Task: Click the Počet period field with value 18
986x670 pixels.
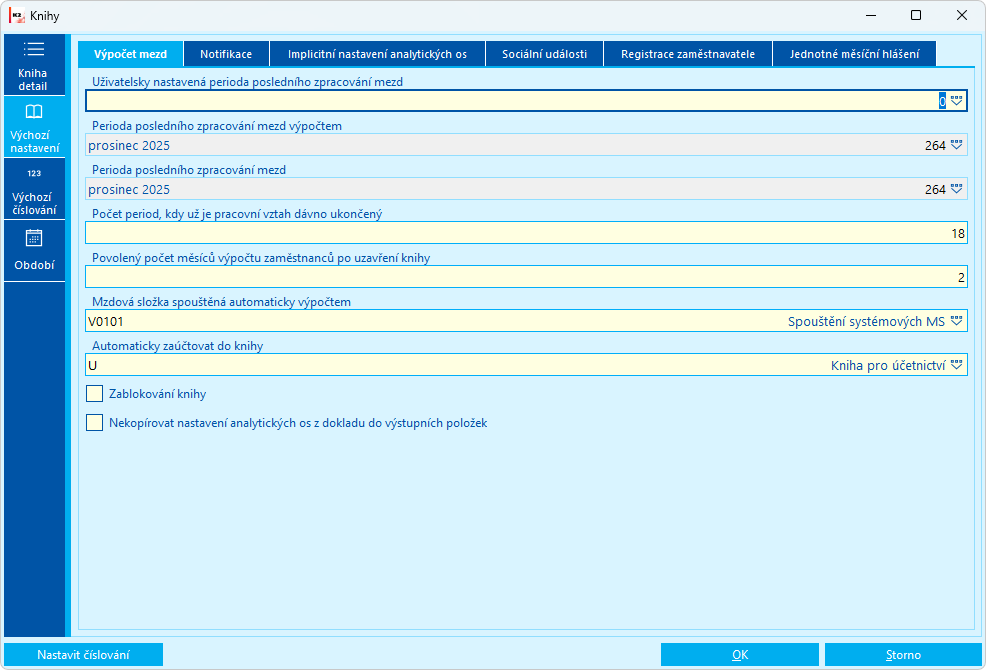Action: coord(526,233)
